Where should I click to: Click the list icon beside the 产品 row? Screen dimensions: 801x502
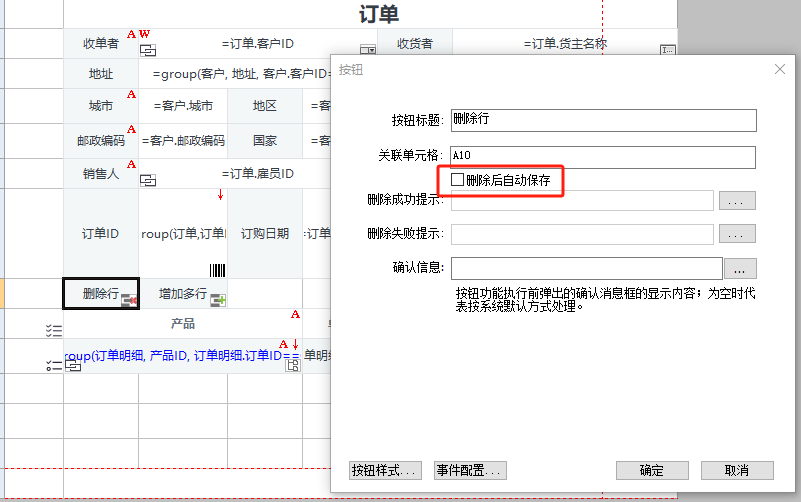(54, 330)
